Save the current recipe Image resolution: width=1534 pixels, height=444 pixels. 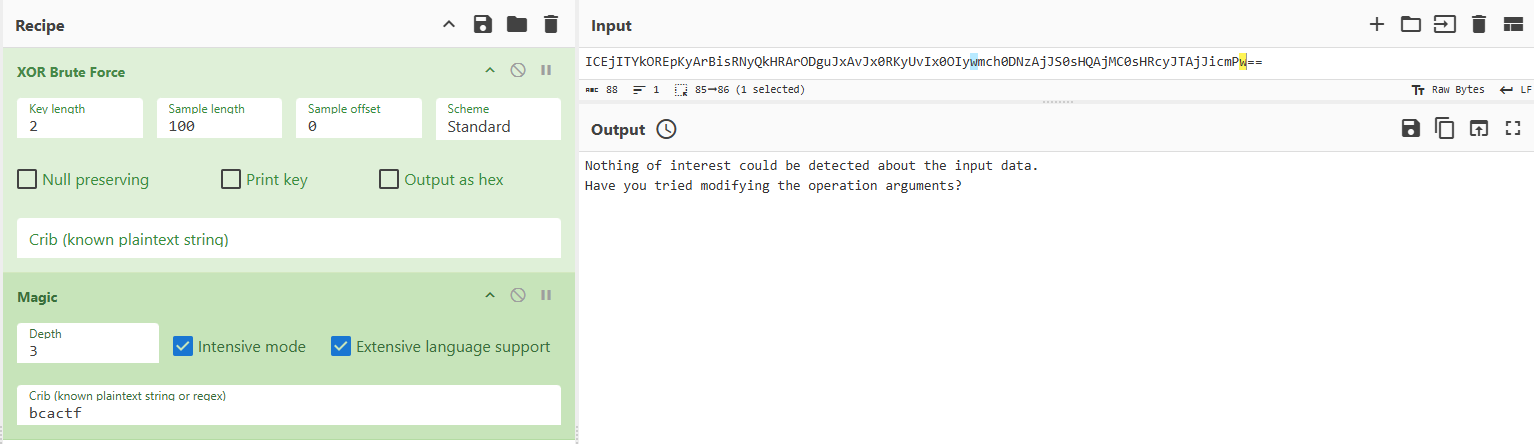483,25
